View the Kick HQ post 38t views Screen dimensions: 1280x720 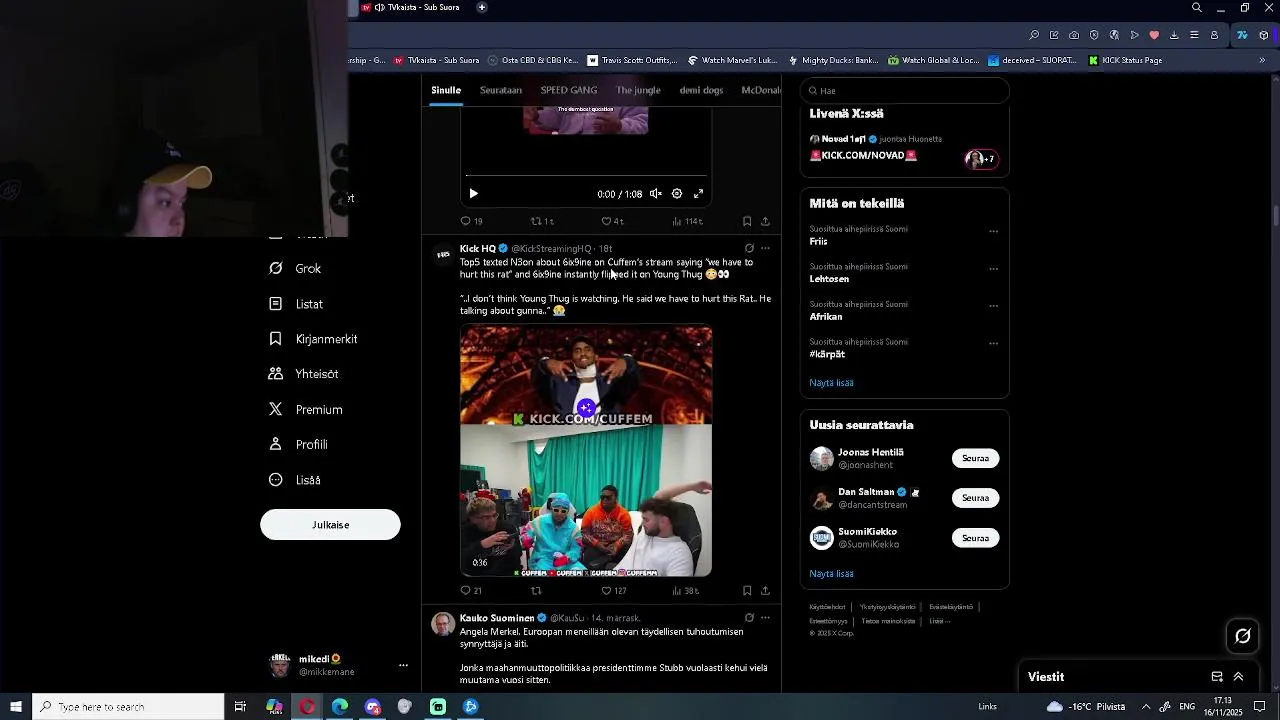click(x=686, y=591)
